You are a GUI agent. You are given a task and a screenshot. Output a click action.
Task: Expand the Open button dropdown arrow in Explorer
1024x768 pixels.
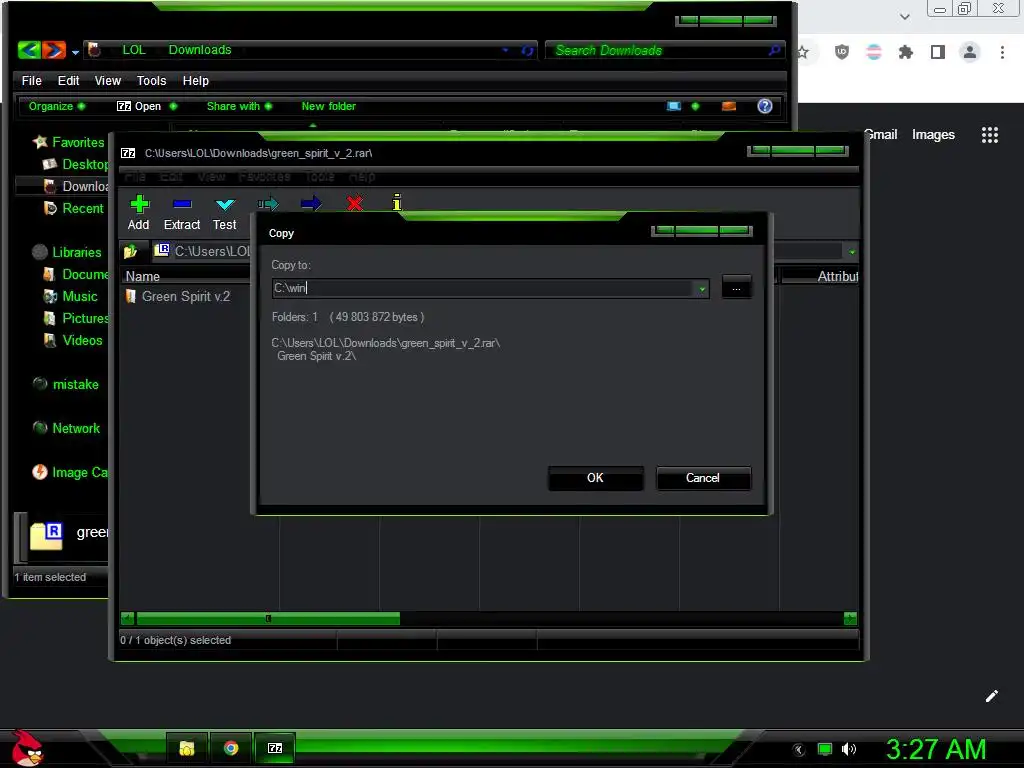point(173,106)
